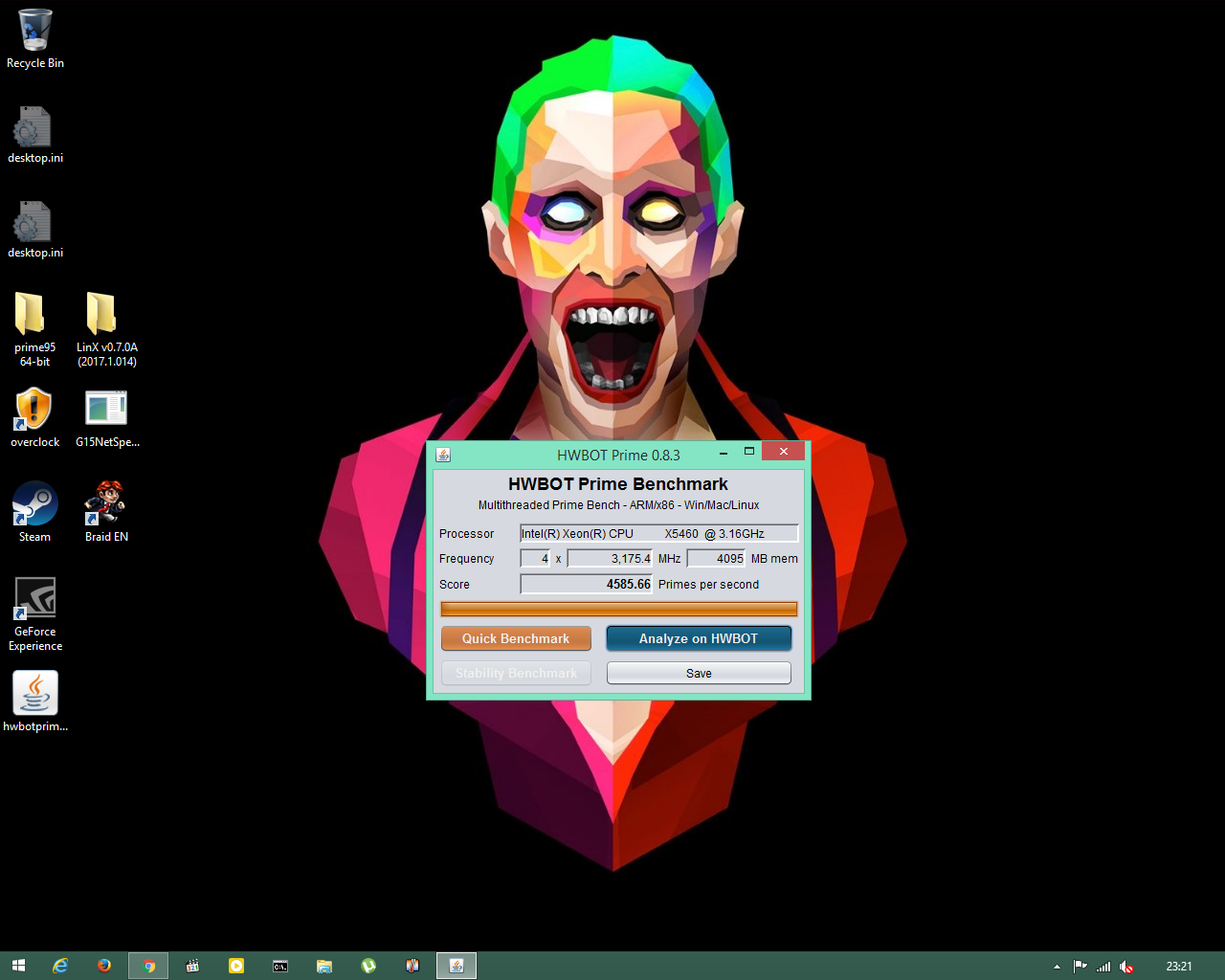Minimize the HWBOT Prime window
Viewport: 1225px width, 980px height.
click(x=724, y=453)
